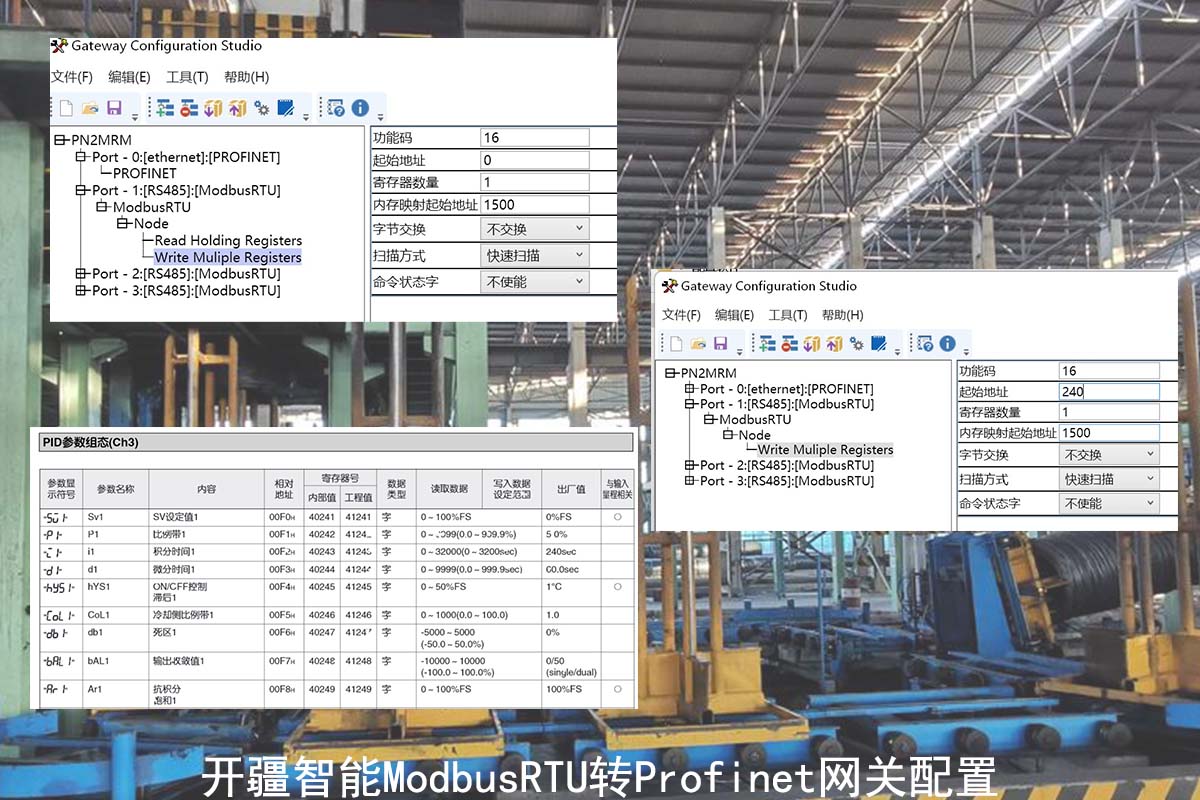Expand Port - 3 node in left window
This screenshot has width=1200, height=800.
tap(81, 291)
